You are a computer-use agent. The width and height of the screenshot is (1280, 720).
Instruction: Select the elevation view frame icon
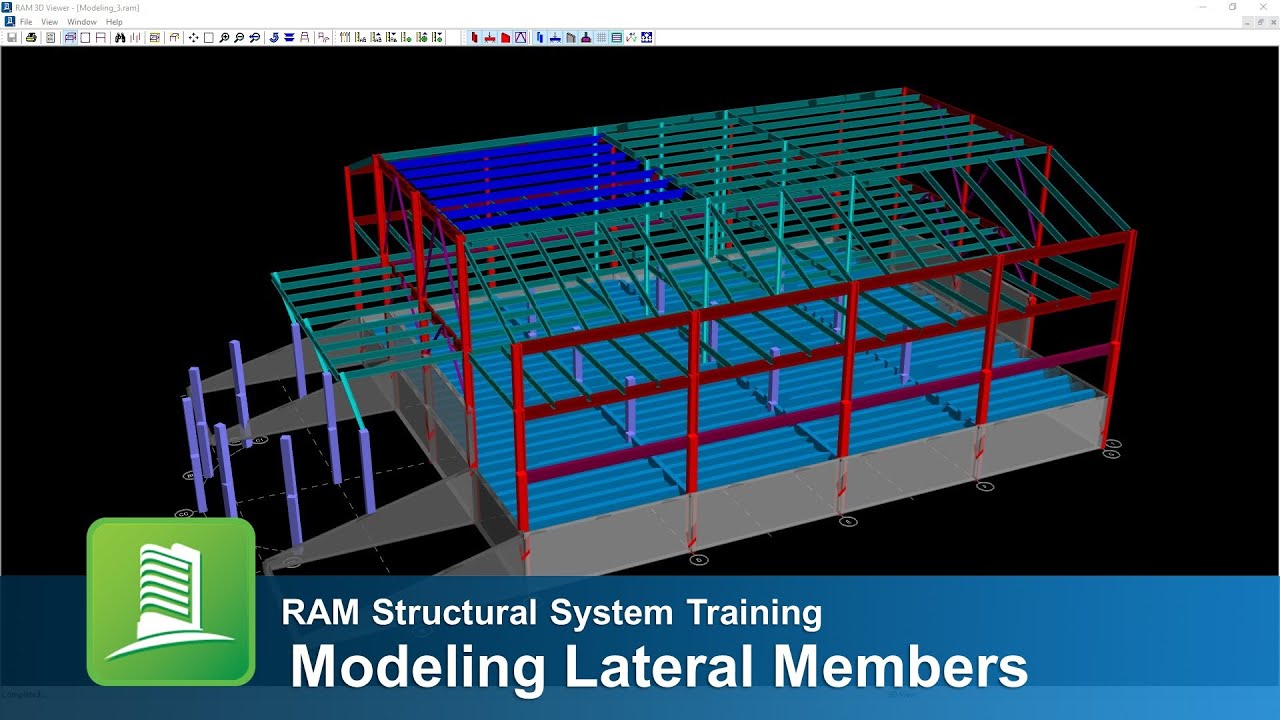tap(100, 38)
